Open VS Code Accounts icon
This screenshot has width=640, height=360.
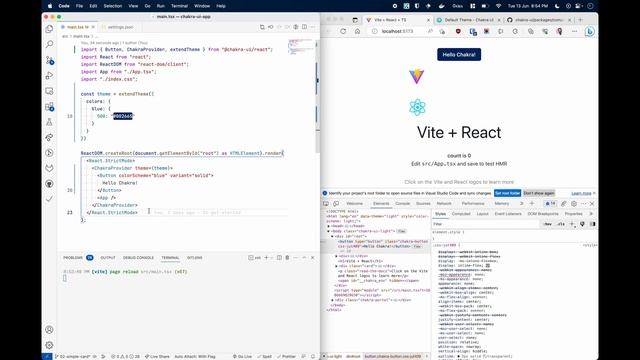(x=49, y=329)
